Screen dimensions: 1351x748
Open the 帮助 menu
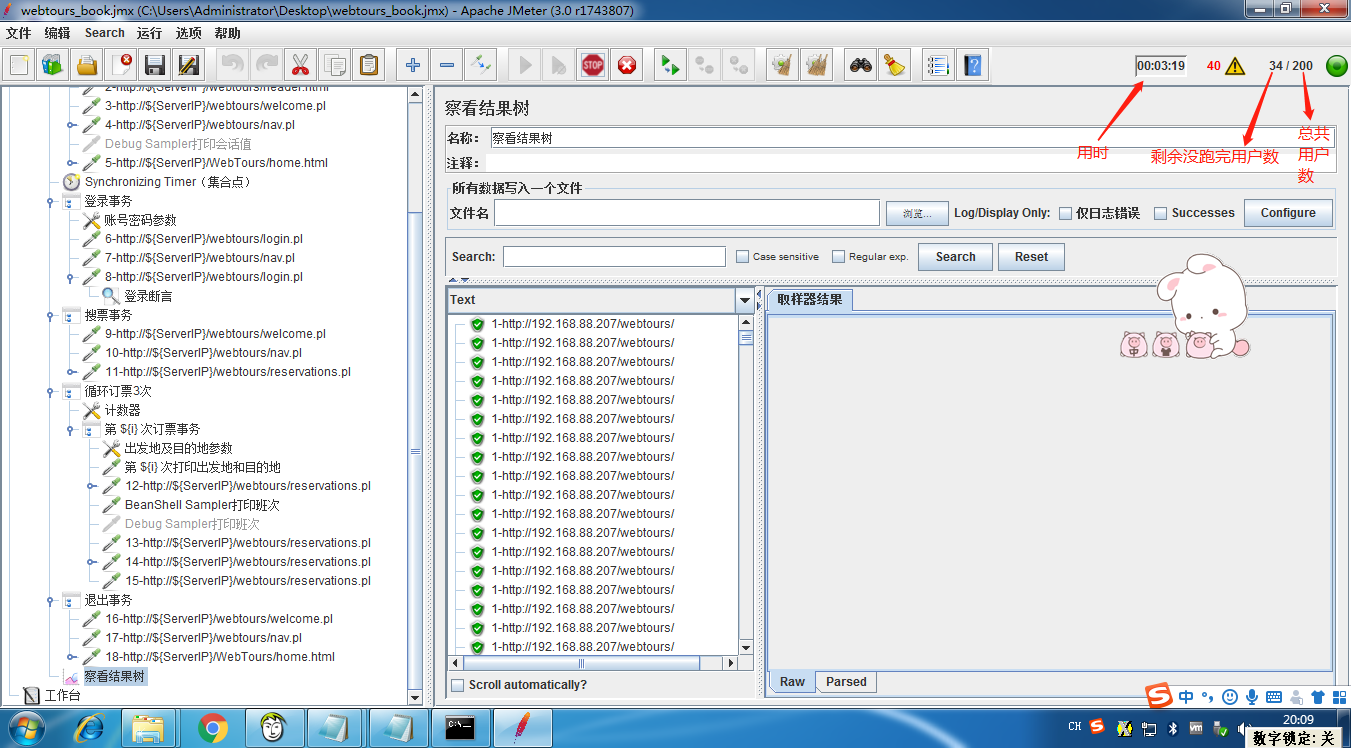tap(227, 33)
